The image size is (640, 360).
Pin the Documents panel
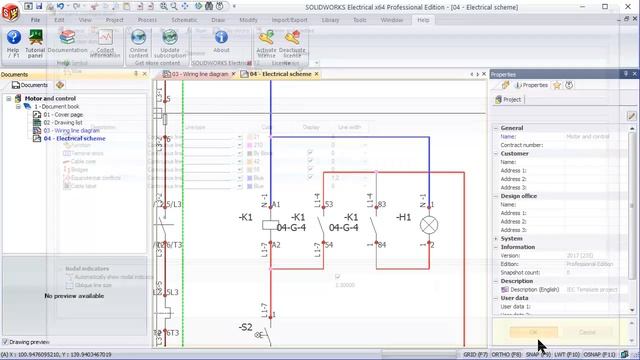click(x=136, y=74)
